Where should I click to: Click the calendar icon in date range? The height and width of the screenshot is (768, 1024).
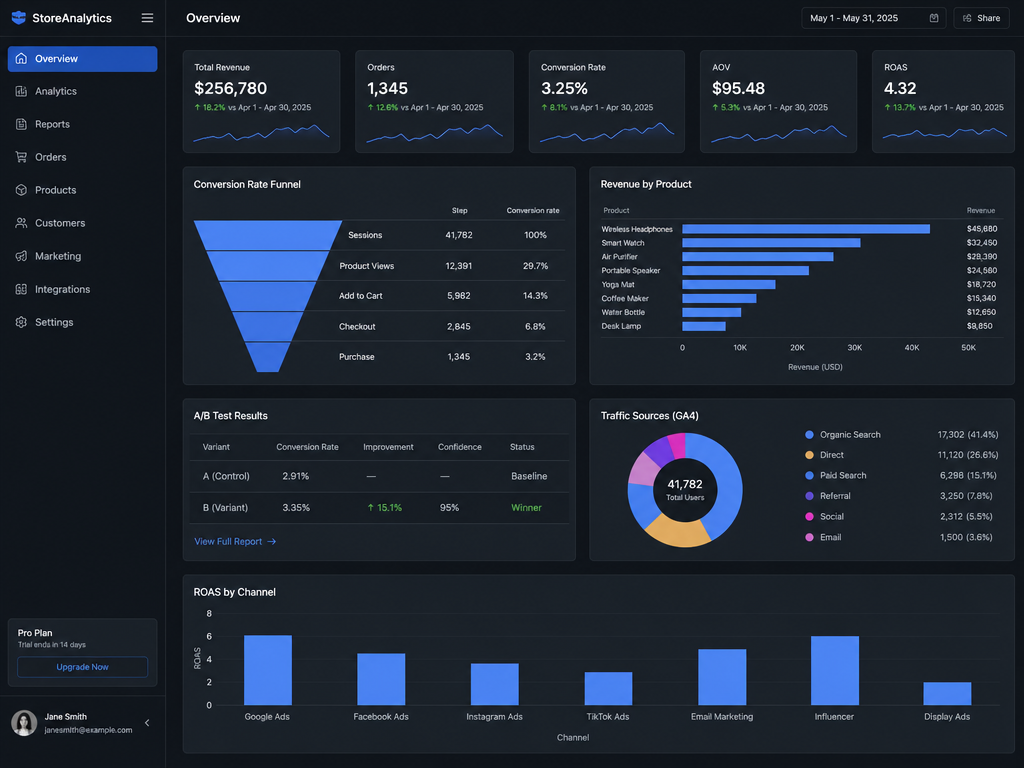(934, 18)
